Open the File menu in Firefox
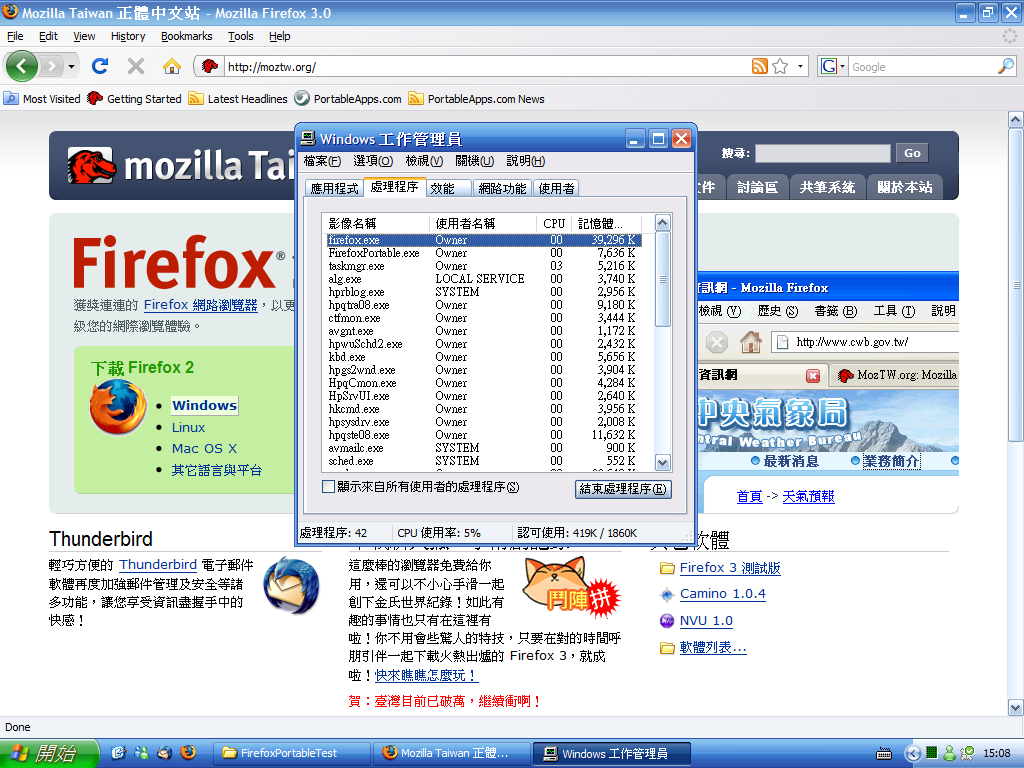The height and width of the screenshot is (768, 1024). pyautogui.click(x=15, y=36)
